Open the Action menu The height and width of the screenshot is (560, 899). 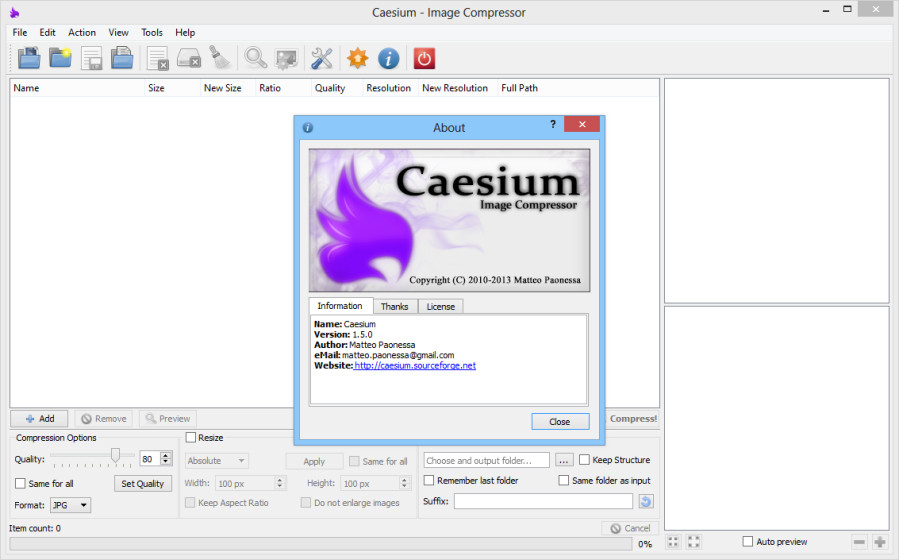tap(82, 33)
